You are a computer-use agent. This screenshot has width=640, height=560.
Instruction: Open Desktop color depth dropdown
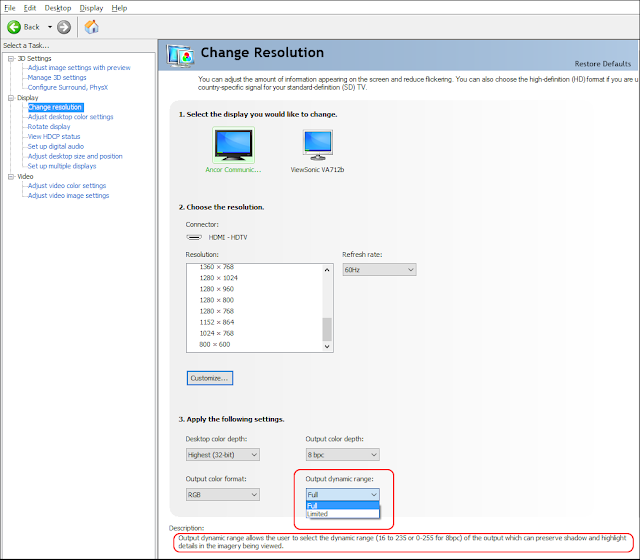tap(222, 455)
